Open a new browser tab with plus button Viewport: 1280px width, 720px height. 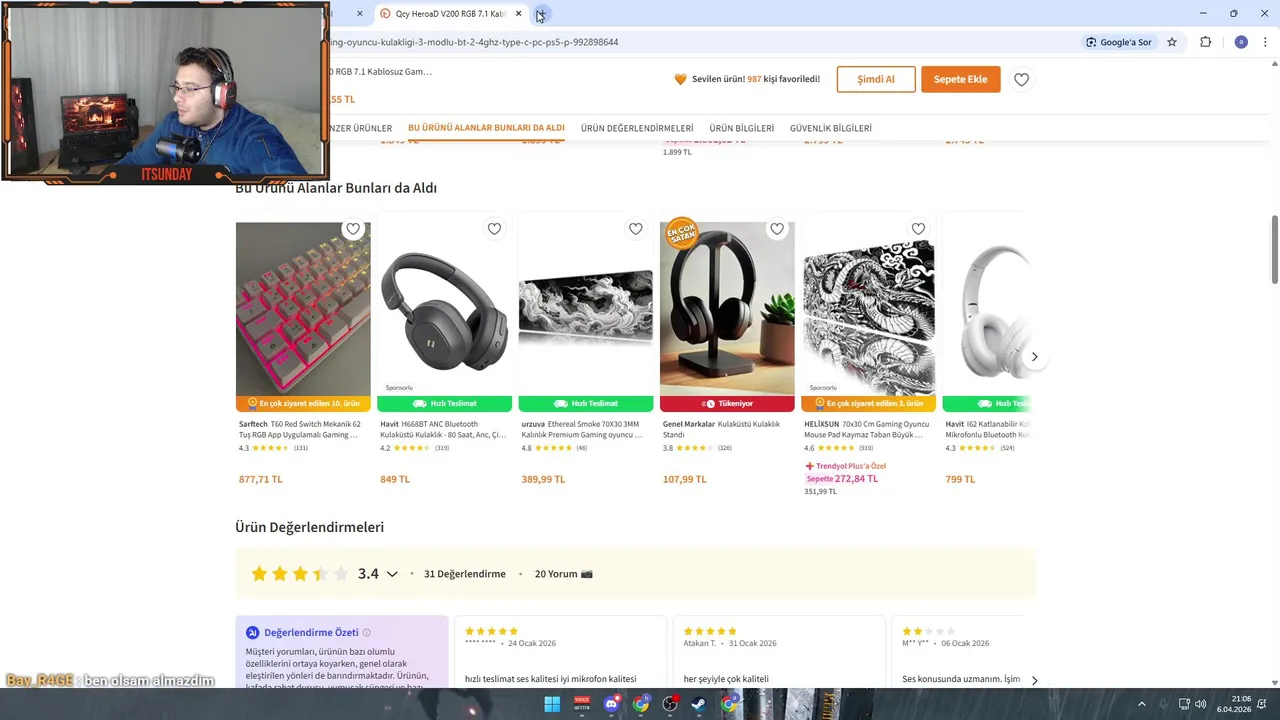coord(540,14)
